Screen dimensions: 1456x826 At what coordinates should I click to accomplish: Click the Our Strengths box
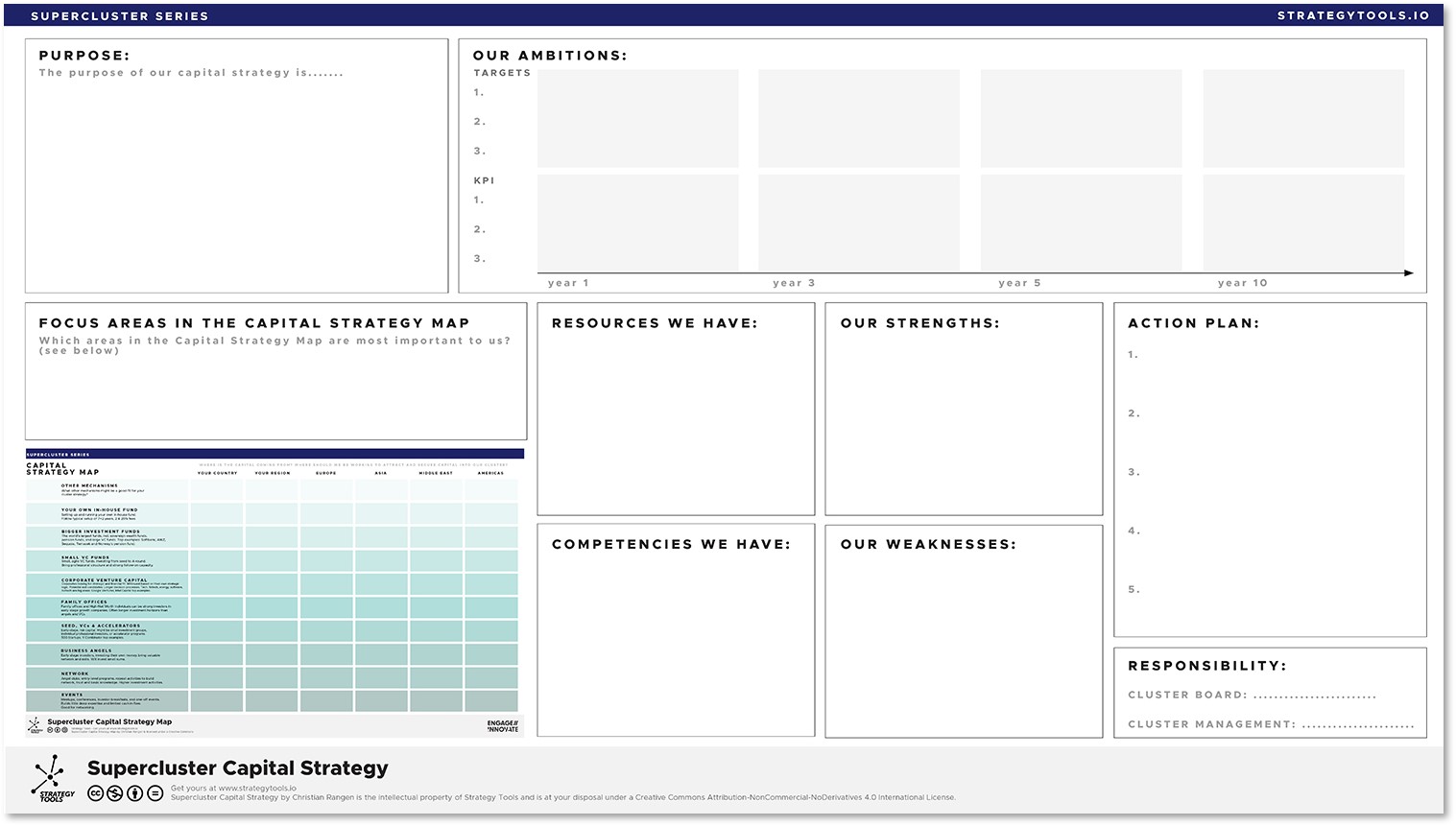(963, 422)
